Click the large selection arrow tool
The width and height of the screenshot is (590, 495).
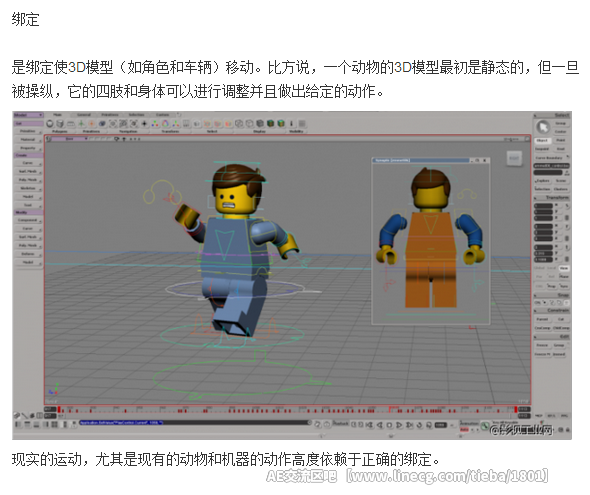pyautogui.click(x=543, y=127)
